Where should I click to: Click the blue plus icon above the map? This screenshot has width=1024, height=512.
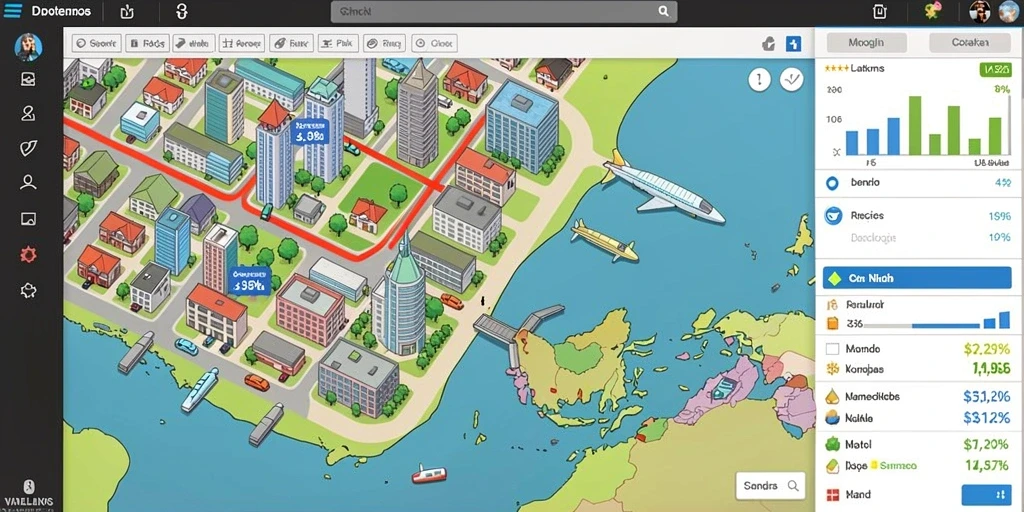(x=793, y=44)
